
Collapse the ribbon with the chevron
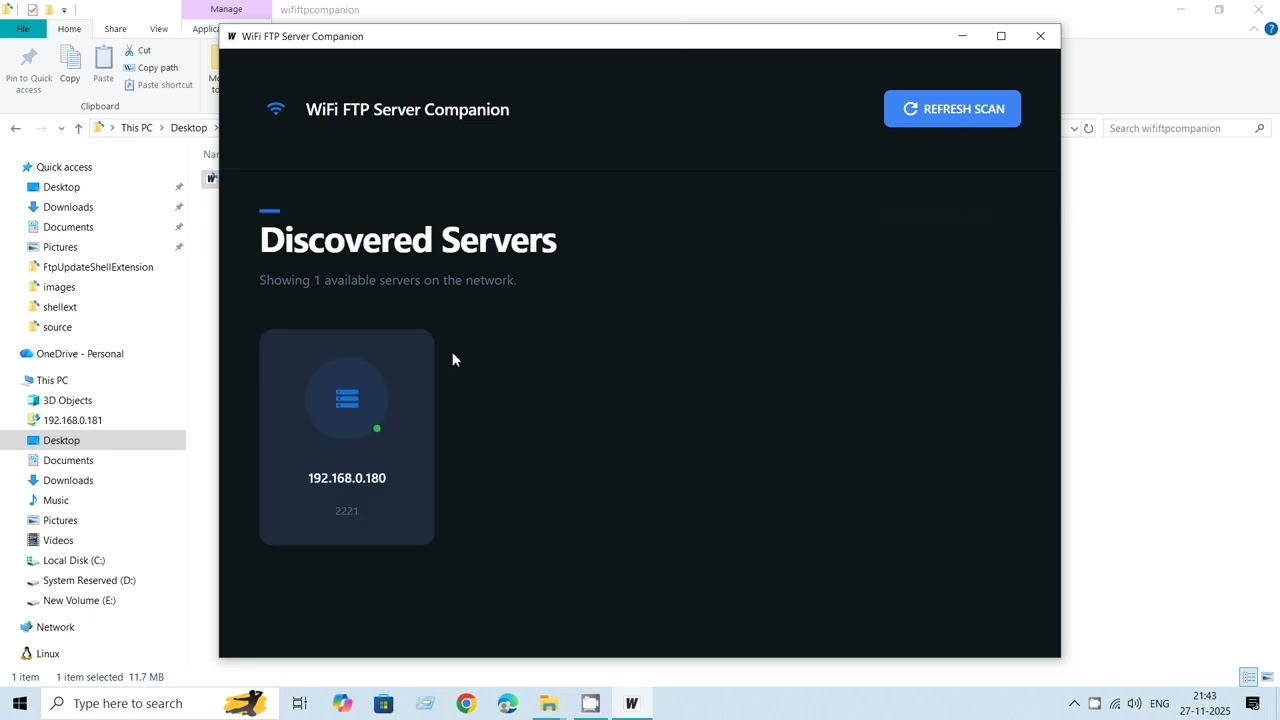(1254, 29)
